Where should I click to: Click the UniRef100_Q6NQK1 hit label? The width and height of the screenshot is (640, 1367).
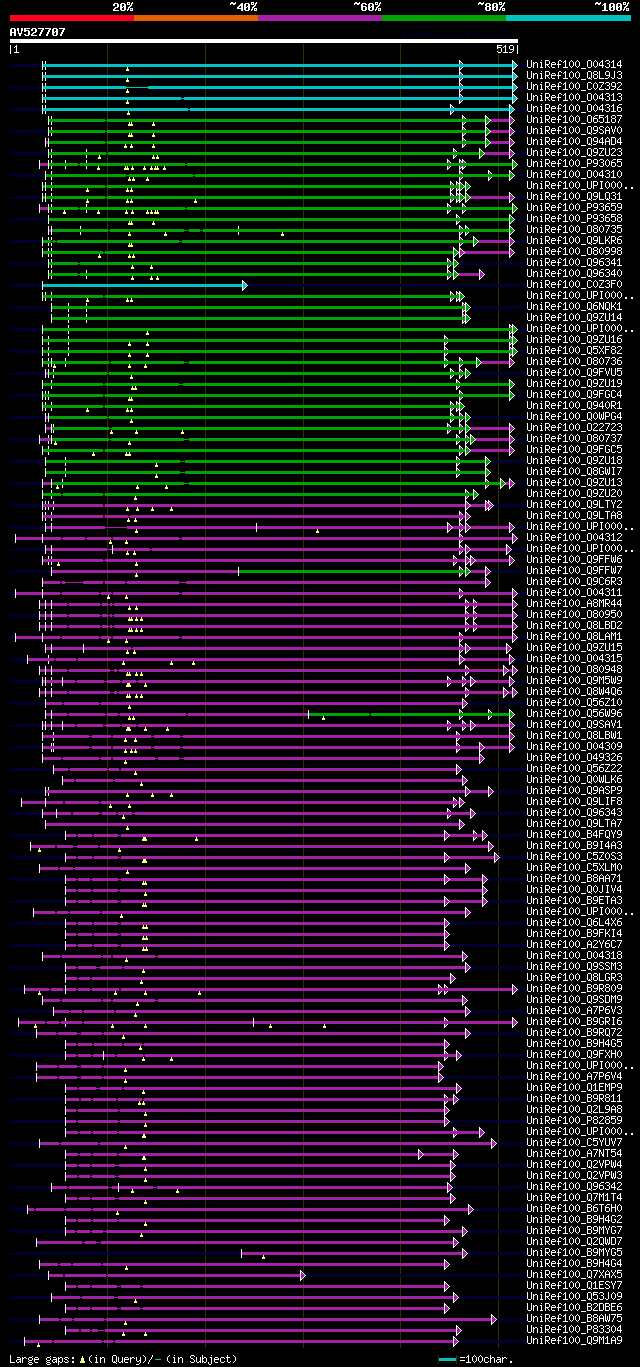click(x=574, y=306)
